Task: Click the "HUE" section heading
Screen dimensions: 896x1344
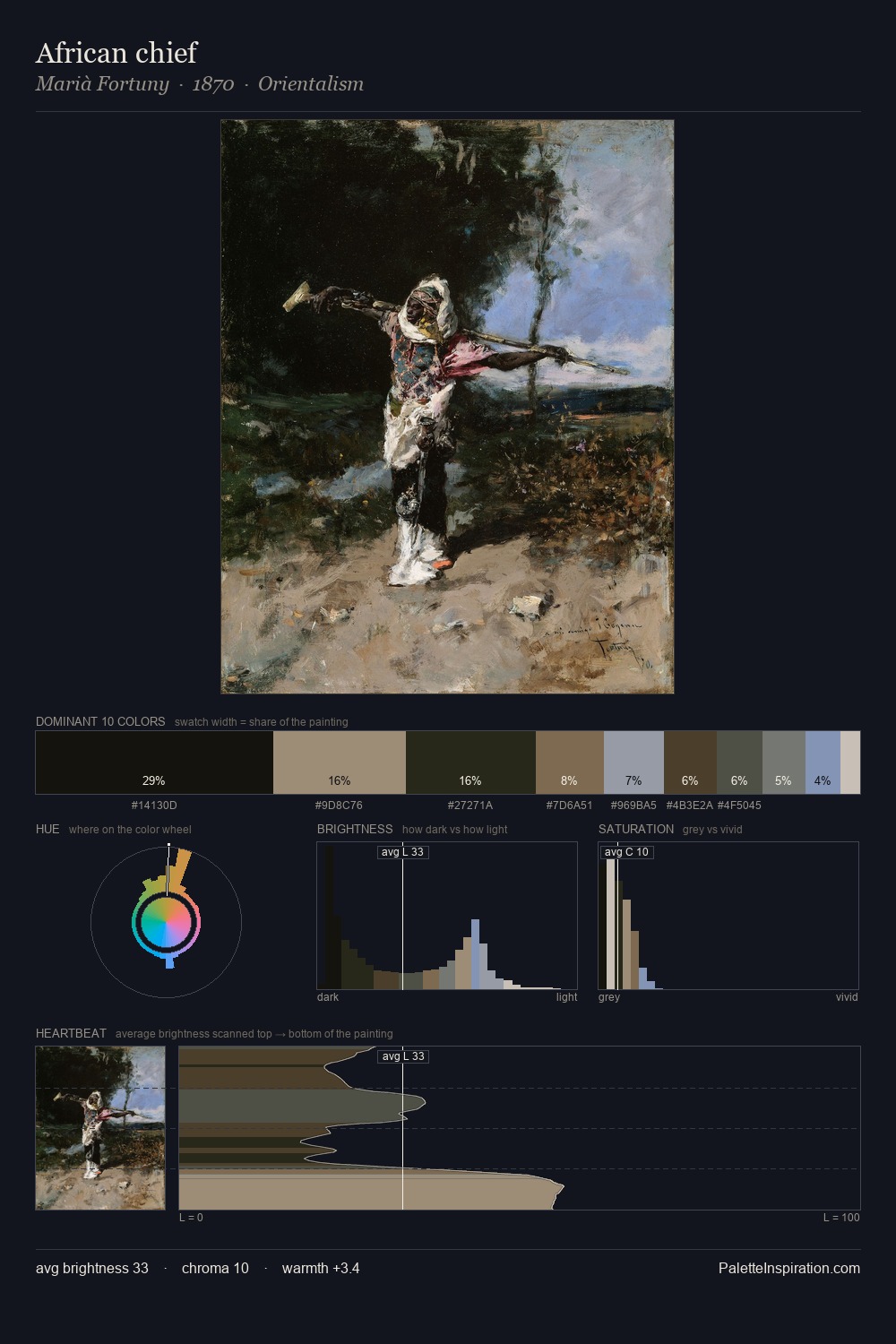Action: click(x=47, y=829)
